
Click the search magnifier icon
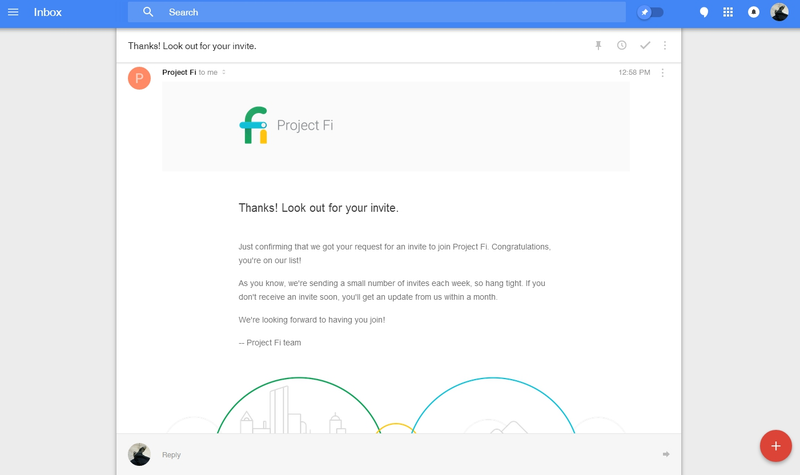tap(148, 12)
